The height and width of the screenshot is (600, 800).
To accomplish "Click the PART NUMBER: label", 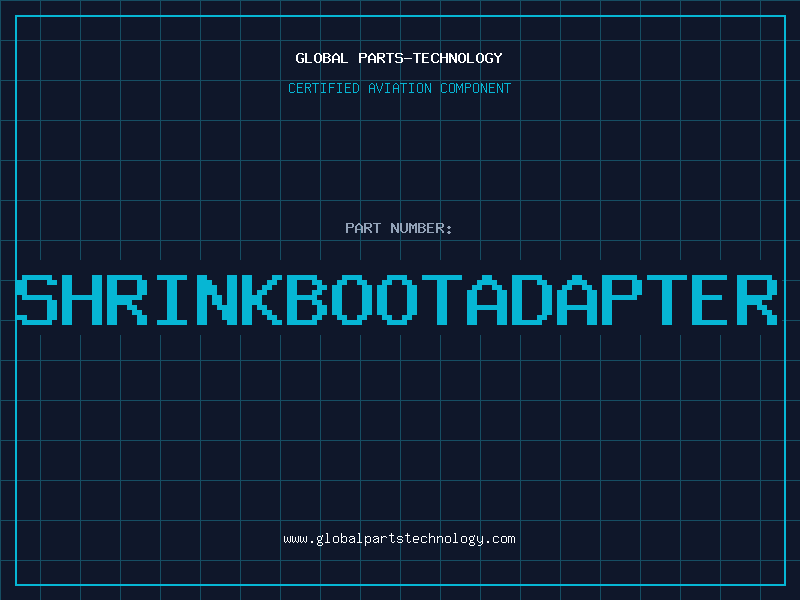I will point(399,228).
